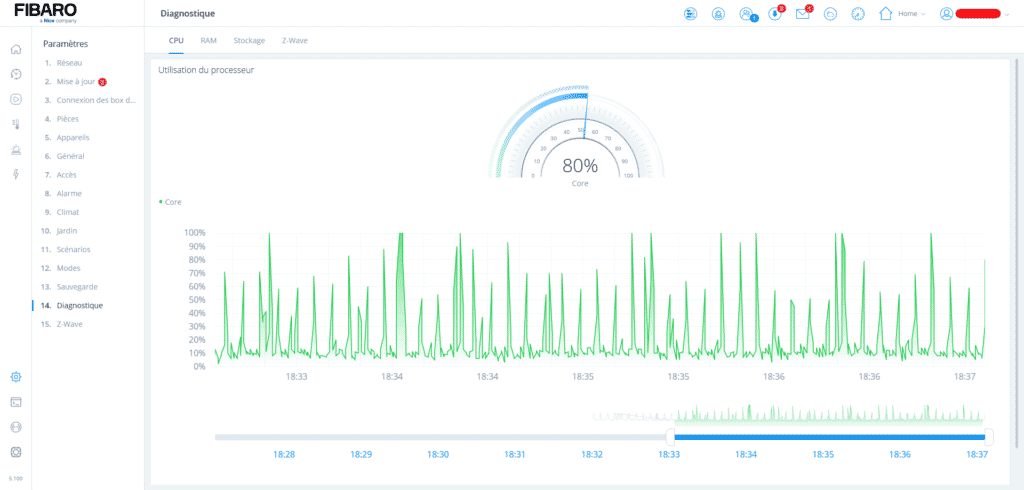Screen dimensions: 1024x490
Task: Click the alarm status icon in header
Action: pos(718,14)
